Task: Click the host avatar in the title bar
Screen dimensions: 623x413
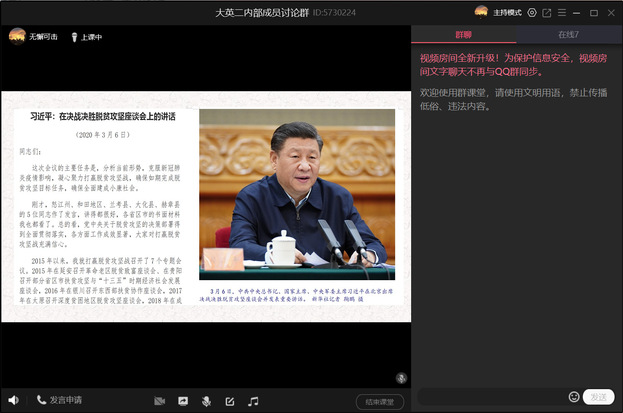Action: tap(481, 12)
